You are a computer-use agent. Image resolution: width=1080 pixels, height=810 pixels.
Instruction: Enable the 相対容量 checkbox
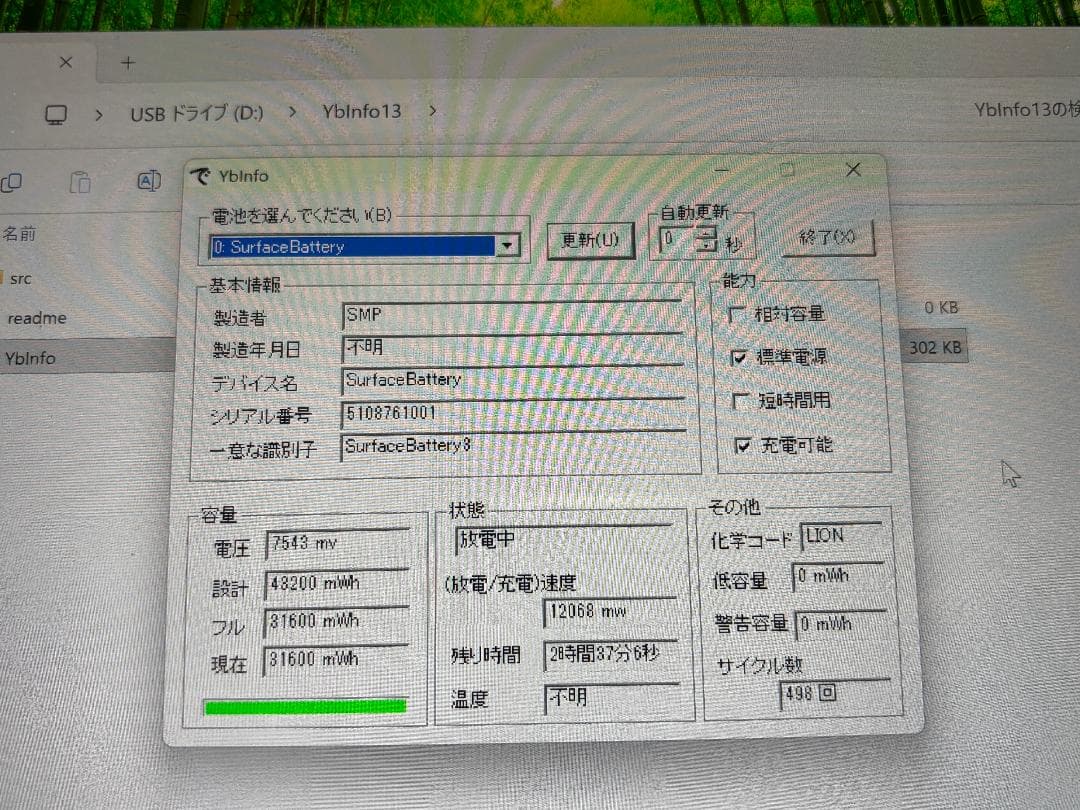(737, 312)
